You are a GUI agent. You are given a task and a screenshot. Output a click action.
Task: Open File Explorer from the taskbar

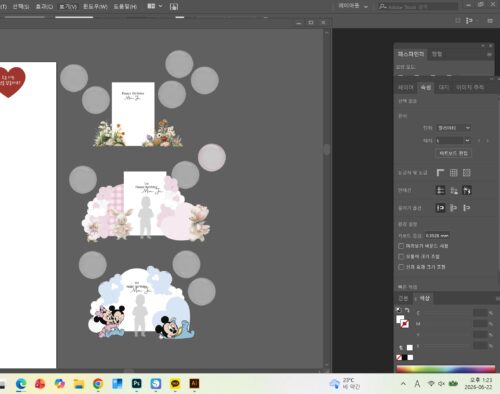click(79, 384)
